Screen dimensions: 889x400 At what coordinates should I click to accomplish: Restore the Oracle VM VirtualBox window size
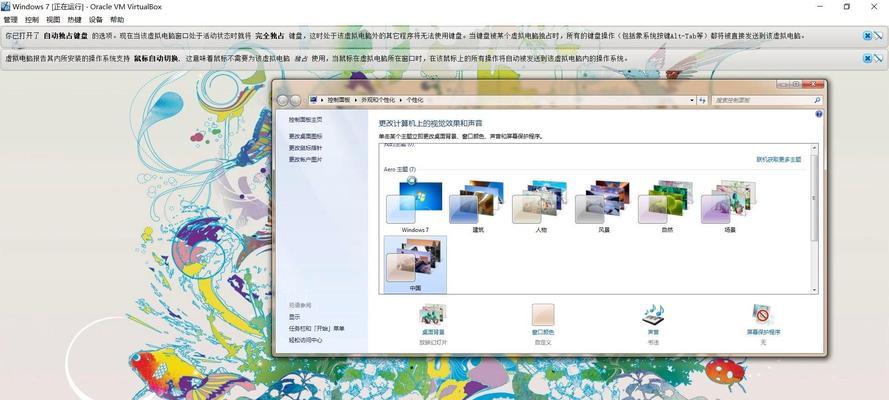coord(846,6)
